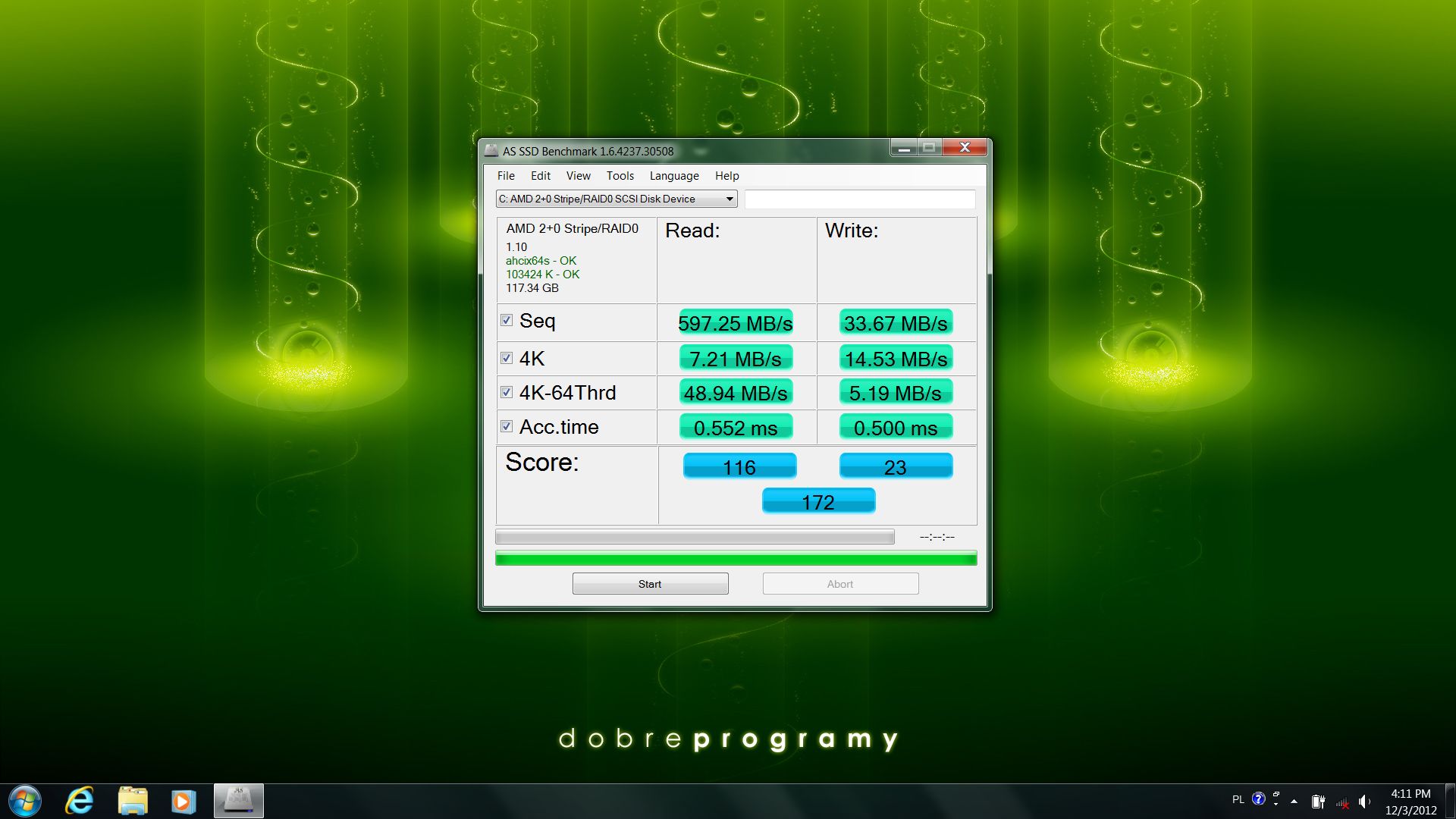Click the gray test progress bar
This screenshot has width=1456, height=819.
[695, 537]
